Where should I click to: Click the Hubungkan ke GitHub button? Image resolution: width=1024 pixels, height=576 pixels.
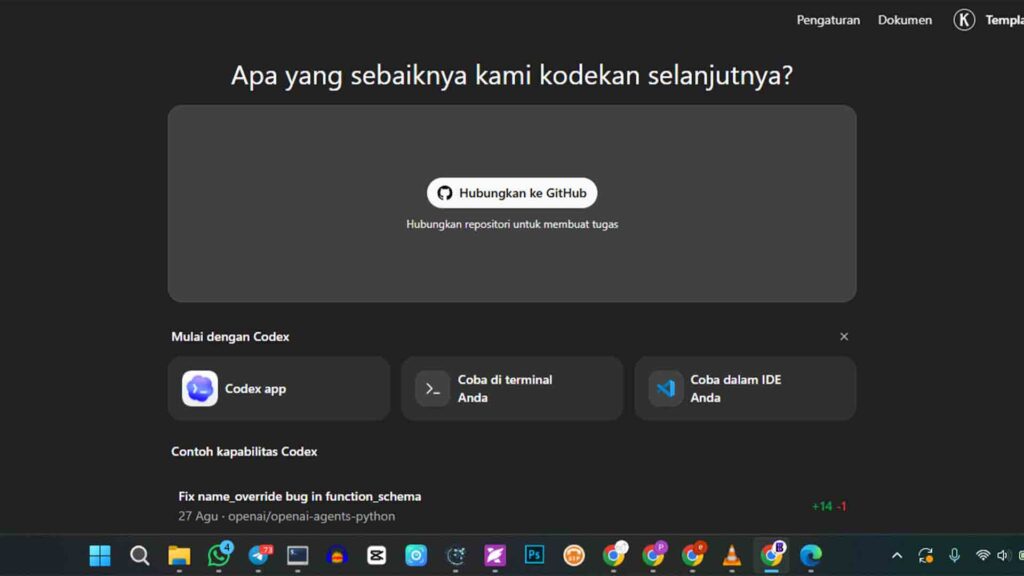pyautogui.click(x=512, y=192)
